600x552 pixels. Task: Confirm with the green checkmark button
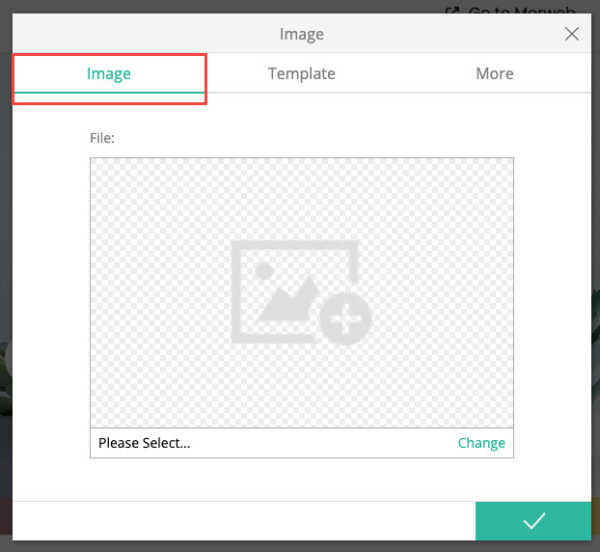pyautogui.click(x=533, y=521)
